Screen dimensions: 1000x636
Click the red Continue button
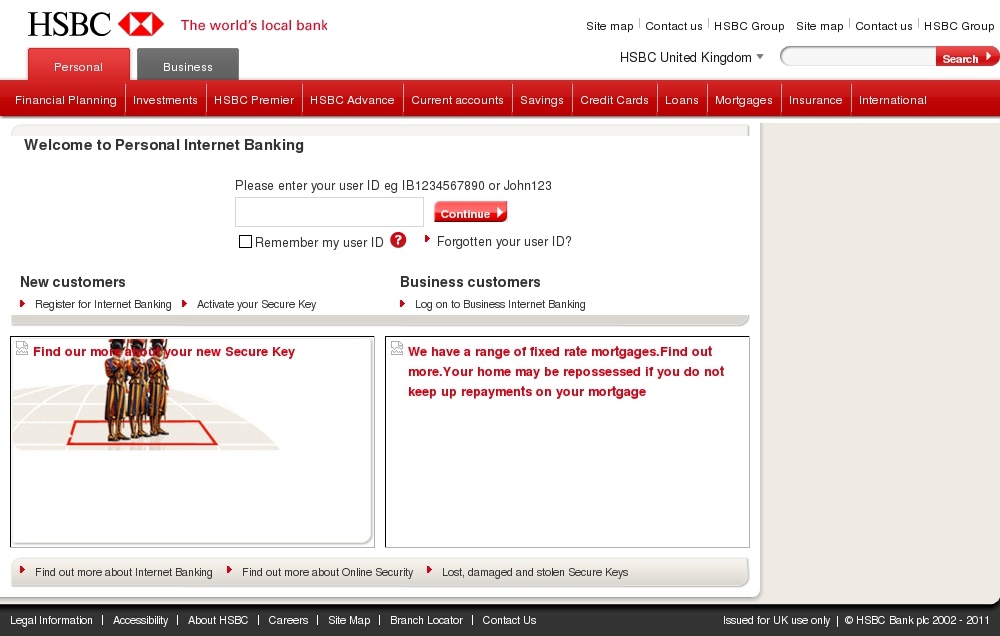[x=471, y=212]
